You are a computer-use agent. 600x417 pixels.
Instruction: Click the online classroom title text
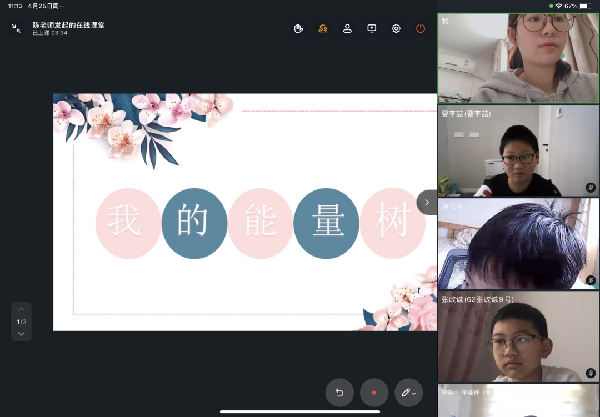(x=68, y=25)
